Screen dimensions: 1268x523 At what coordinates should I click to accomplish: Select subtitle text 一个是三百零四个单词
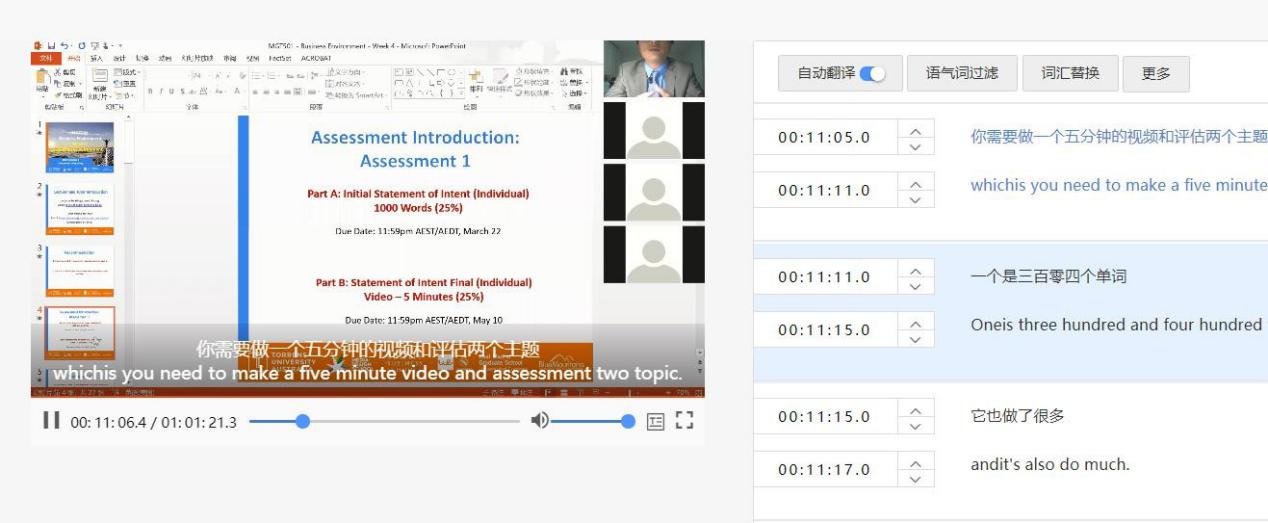pyautogui.click(x=1049, y=276)
